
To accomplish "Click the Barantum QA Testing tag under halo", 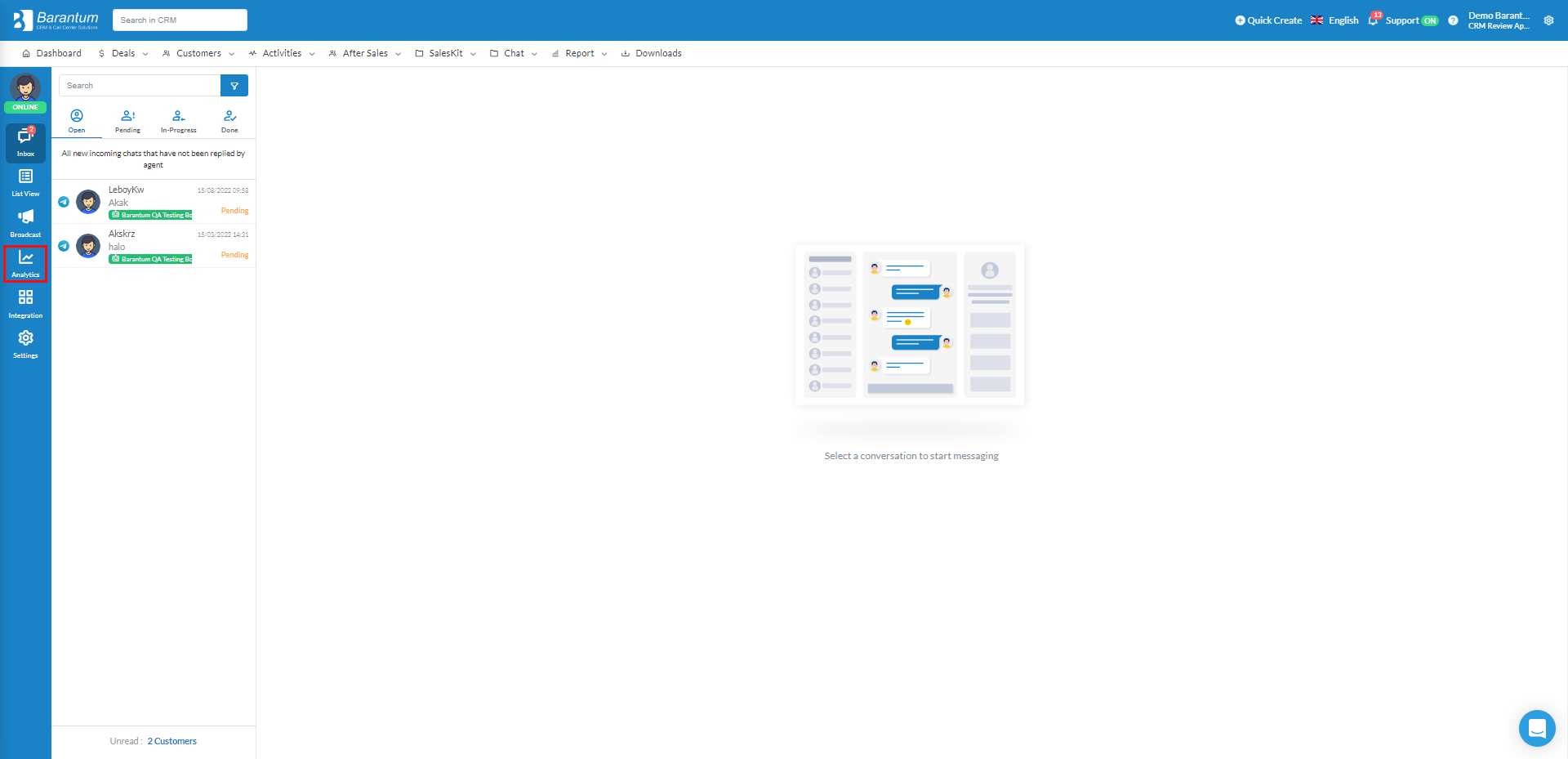I will pos(150,259).
